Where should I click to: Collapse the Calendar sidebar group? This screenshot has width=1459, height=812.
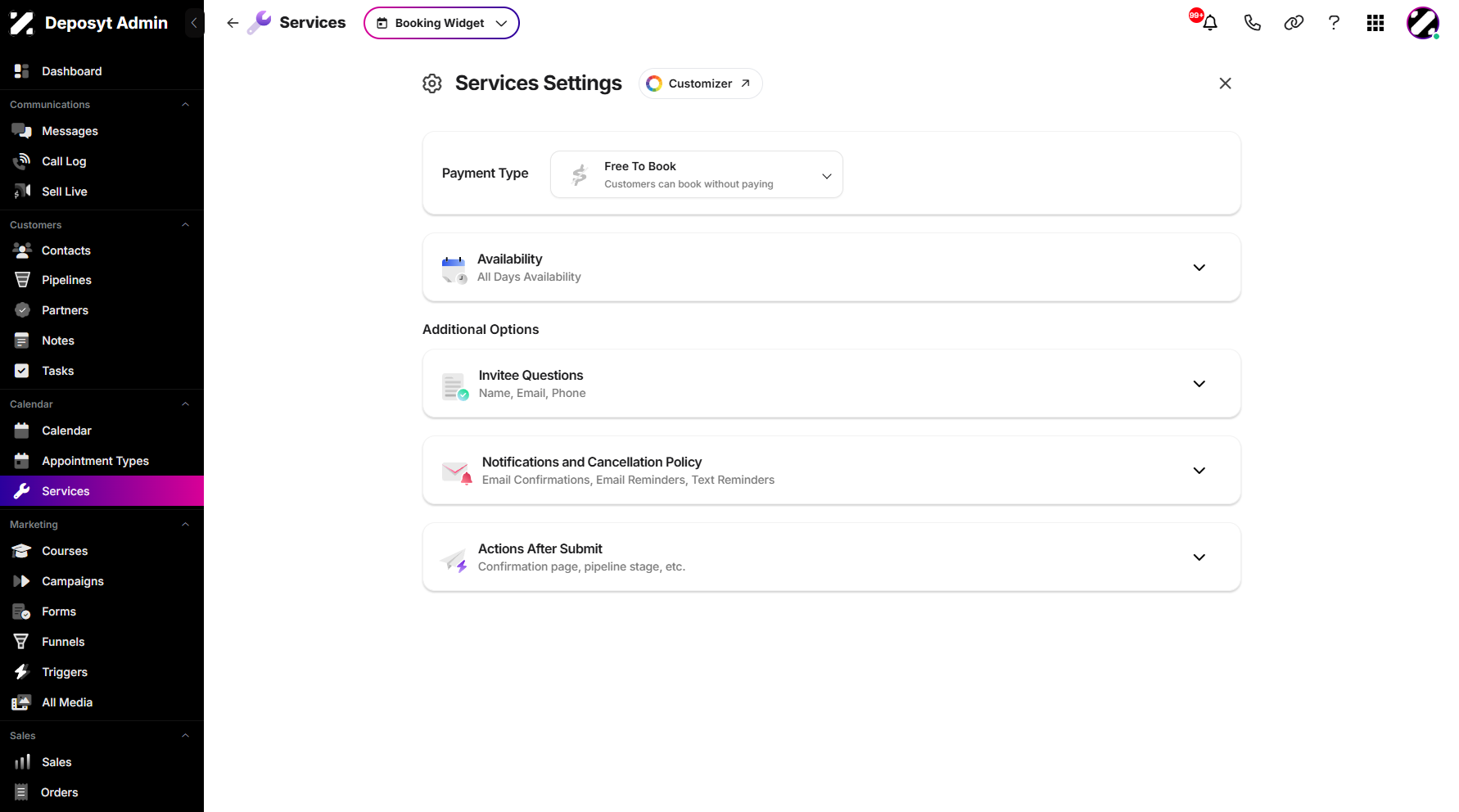click(x=185, y=404)
